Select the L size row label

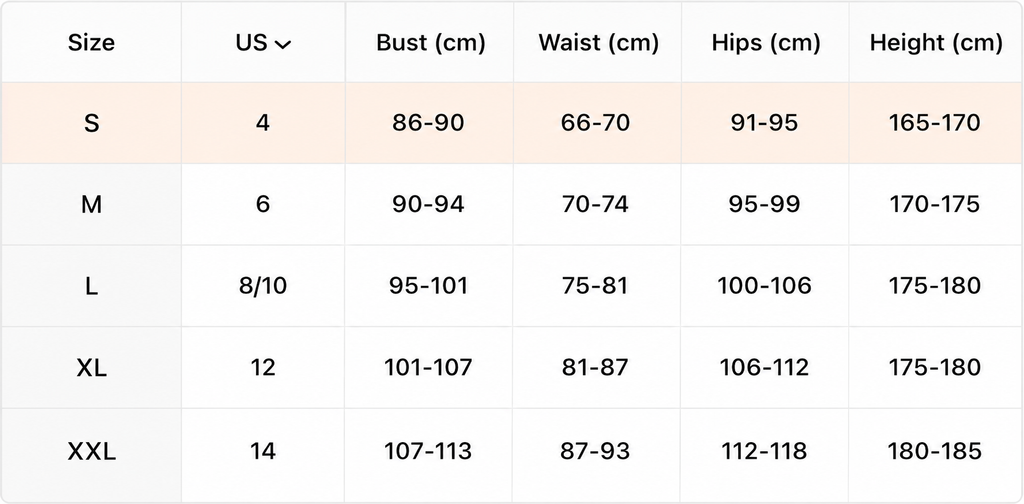91,286
